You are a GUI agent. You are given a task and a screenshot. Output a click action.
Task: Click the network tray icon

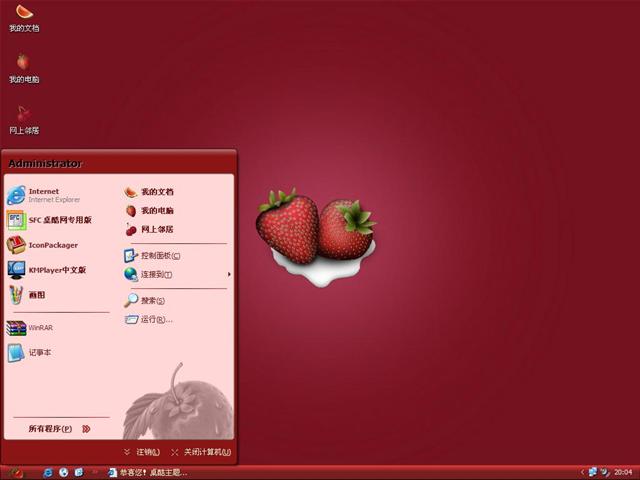[x=592, y=472]
